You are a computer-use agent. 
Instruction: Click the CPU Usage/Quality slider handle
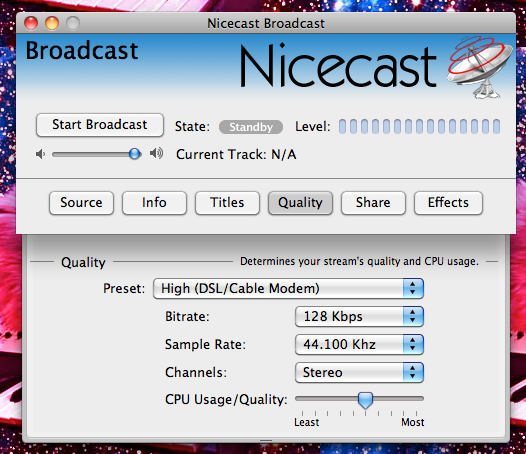(365, 400)
